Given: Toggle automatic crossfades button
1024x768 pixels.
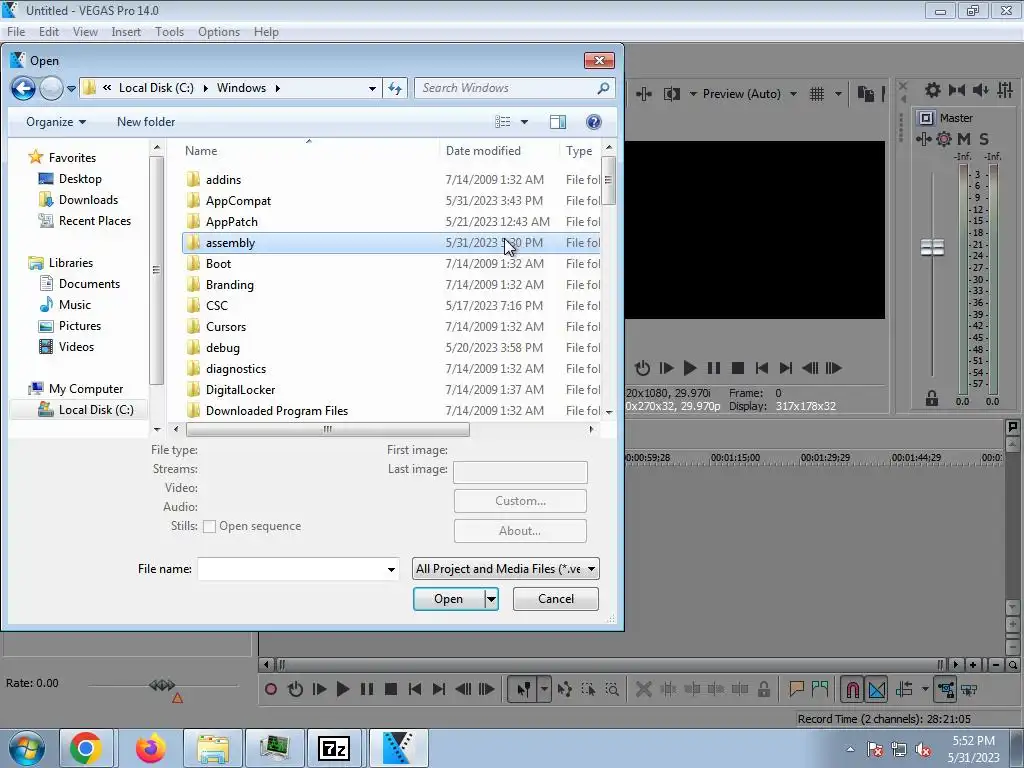Looking at the screenshot, I should pyautogui.click(x=877, y=689).
